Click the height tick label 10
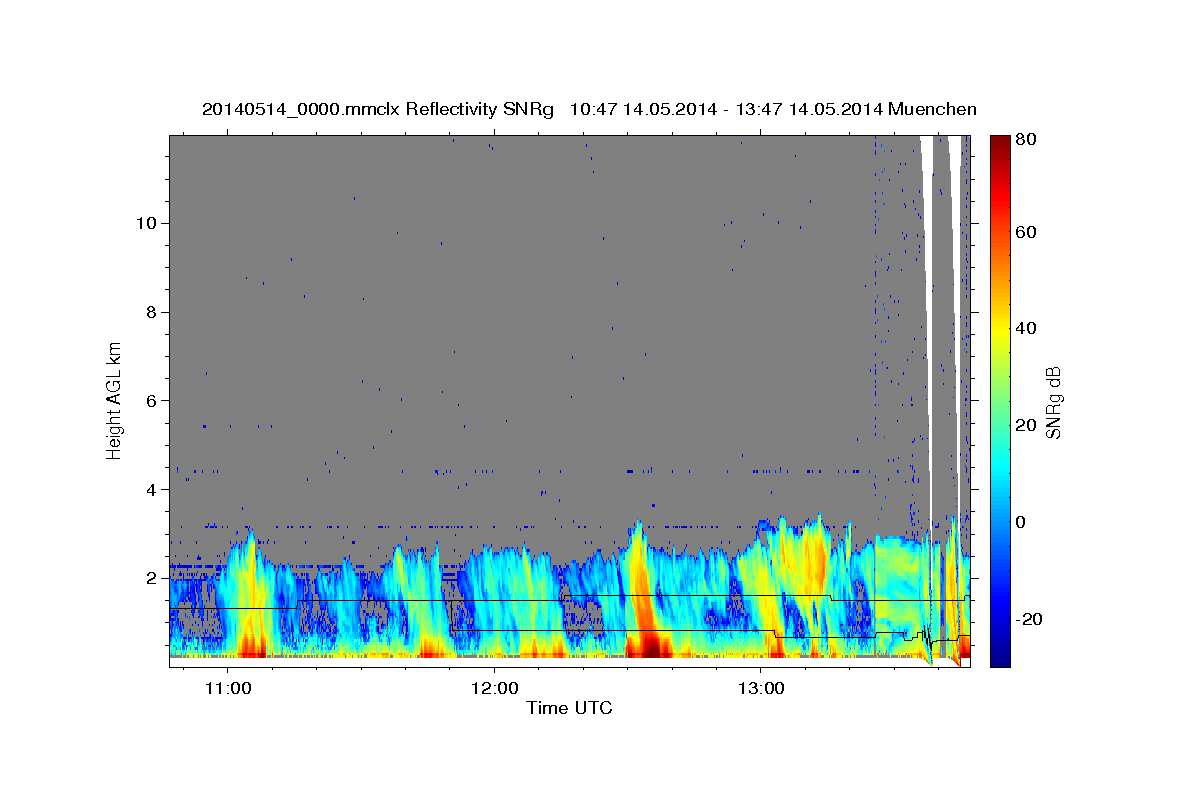 click(147, 223)
